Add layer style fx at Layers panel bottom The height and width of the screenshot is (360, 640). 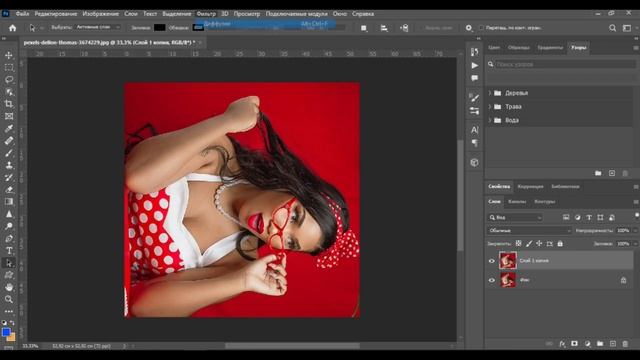562,344
